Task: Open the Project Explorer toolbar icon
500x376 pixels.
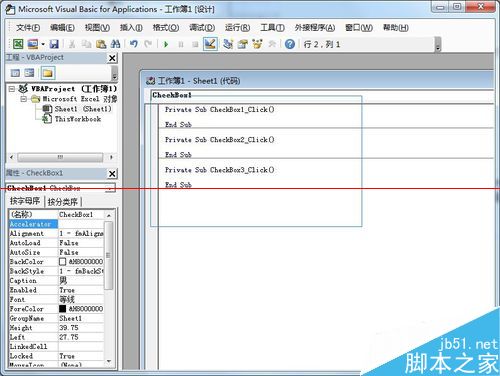Action: (x=228, y=44)
